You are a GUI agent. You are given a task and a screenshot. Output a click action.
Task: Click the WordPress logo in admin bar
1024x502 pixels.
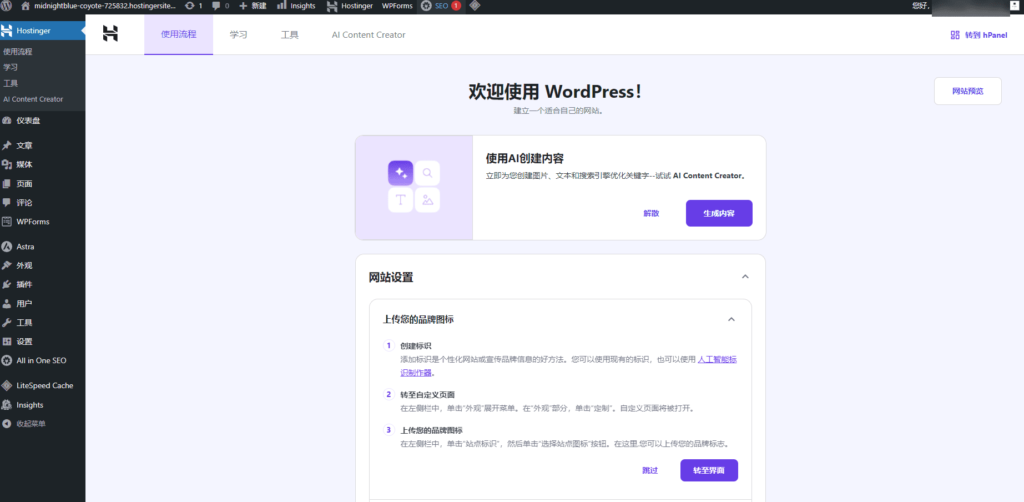[9, 6]
